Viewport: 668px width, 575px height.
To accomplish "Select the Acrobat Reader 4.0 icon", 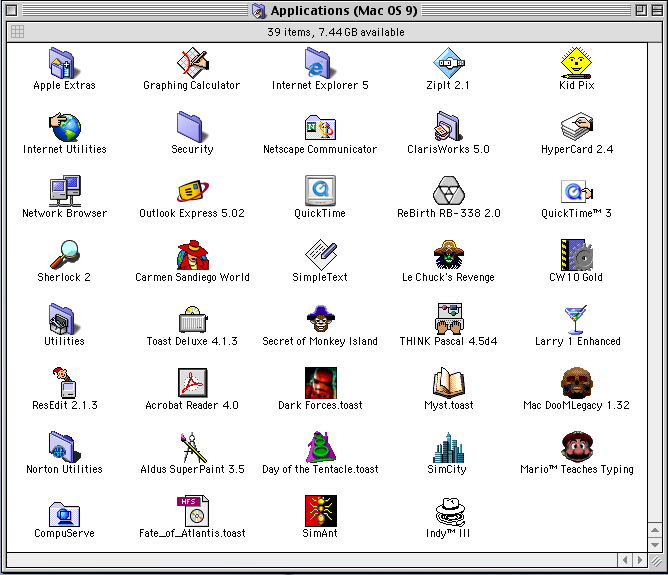I will (x=192, y=382).
